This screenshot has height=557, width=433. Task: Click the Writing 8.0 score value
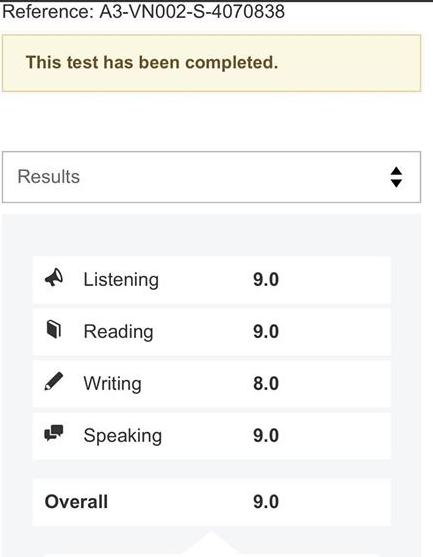(266, 384)
